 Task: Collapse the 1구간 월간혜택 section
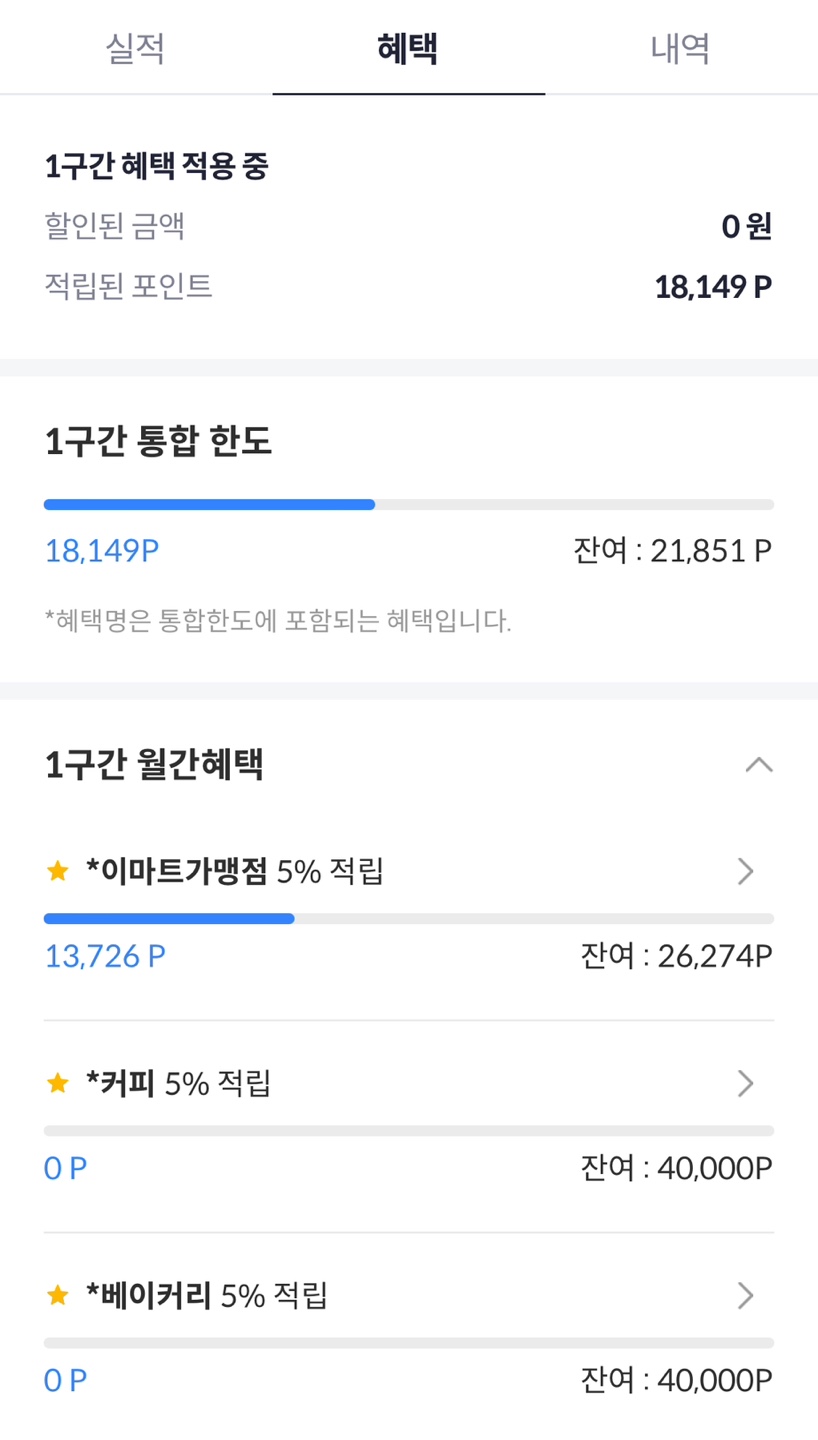(759, 765)
